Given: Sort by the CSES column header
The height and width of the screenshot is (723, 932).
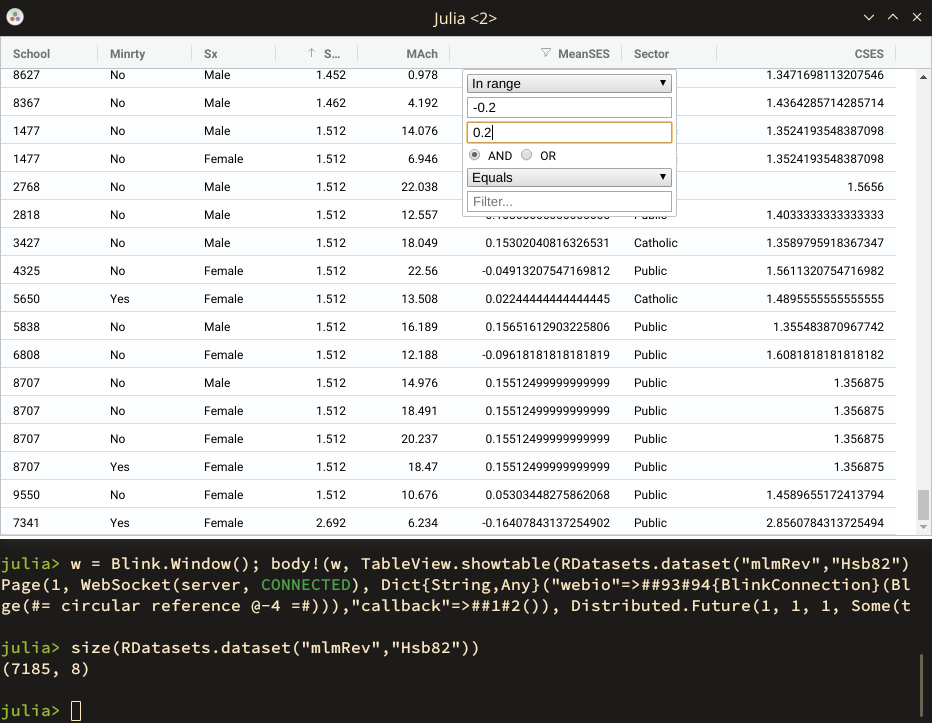Looking at the screenshot, I should click(x=869, y=54).
